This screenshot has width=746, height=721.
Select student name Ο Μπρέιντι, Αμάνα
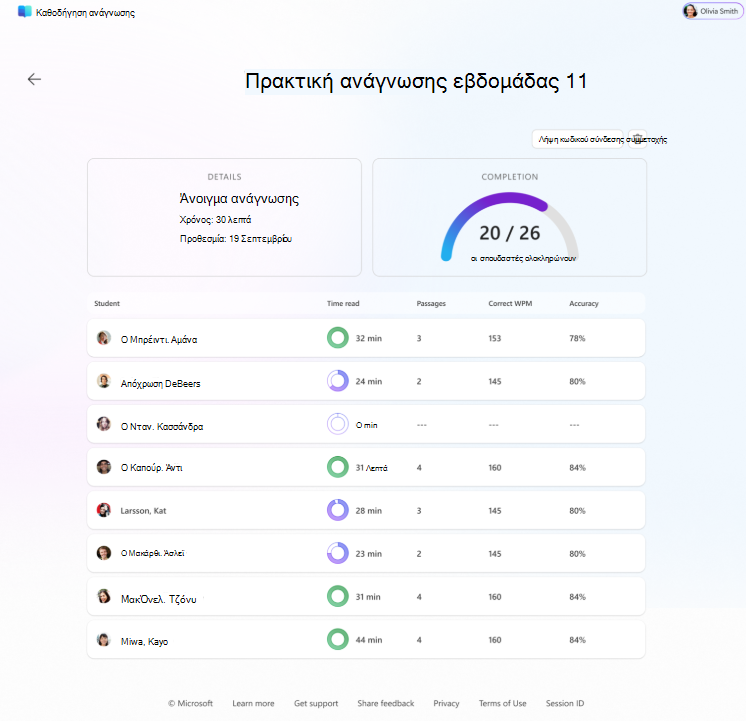[x=159, y=339]
